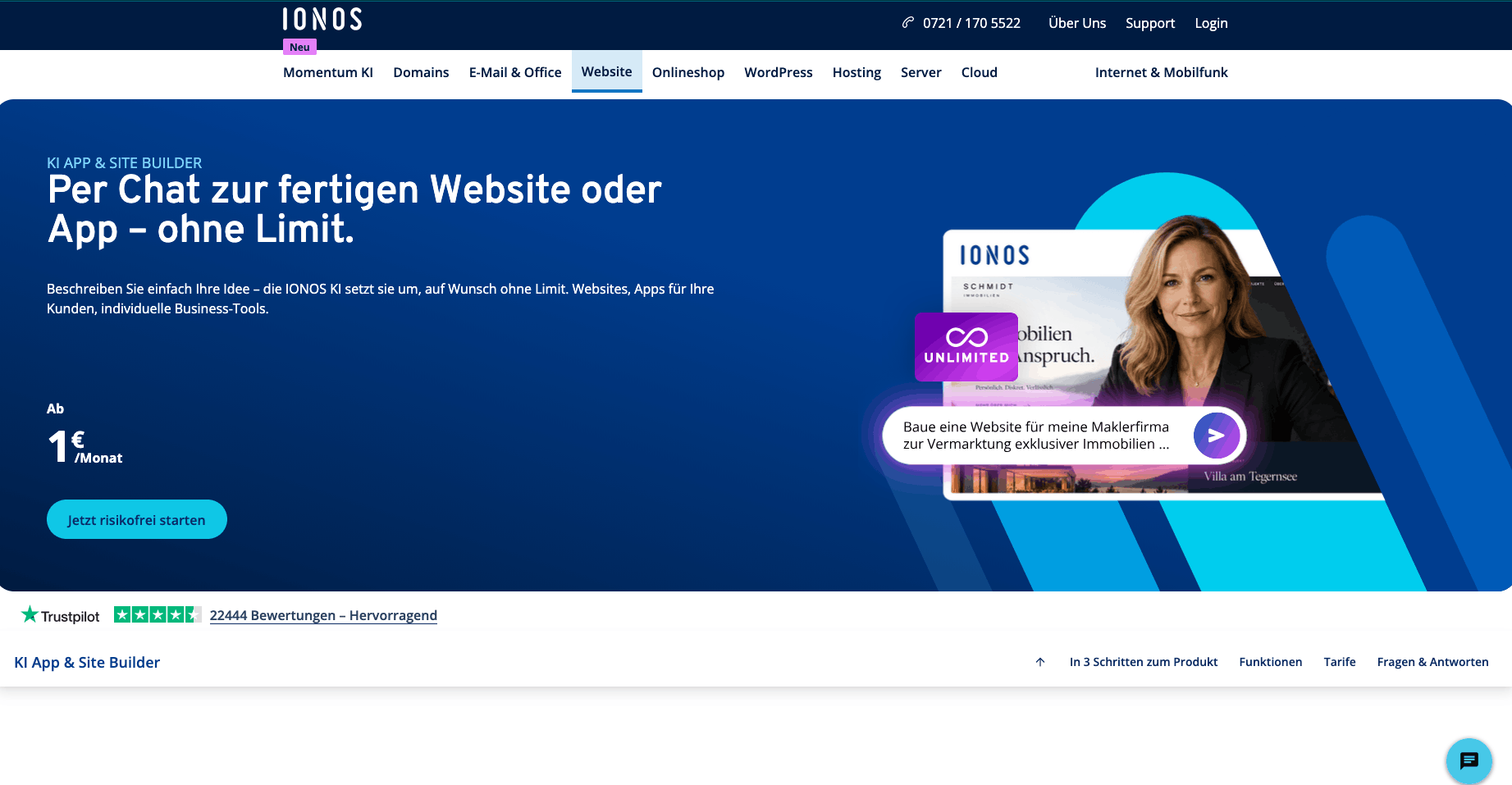The image size is (1512, 785).
Task: Open the Momentum KI menu
Action: [328, 72]
